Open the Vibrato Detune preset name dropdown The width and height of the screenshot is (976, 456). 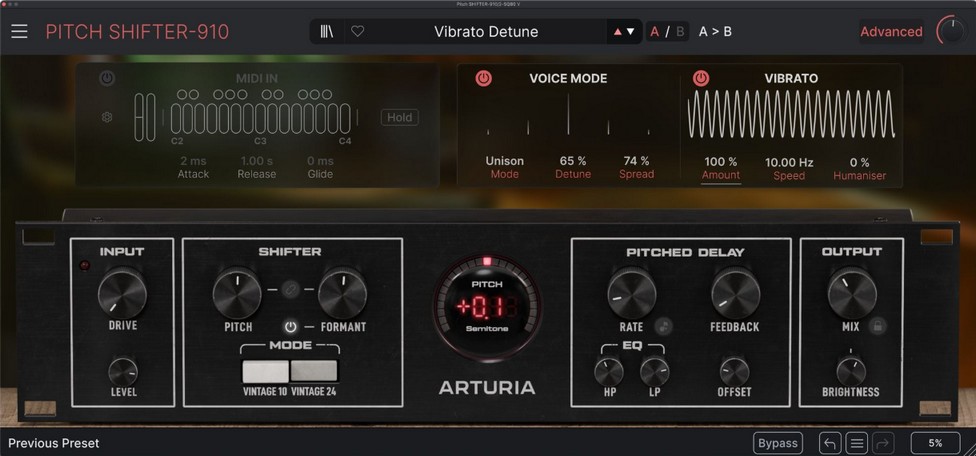486,32
